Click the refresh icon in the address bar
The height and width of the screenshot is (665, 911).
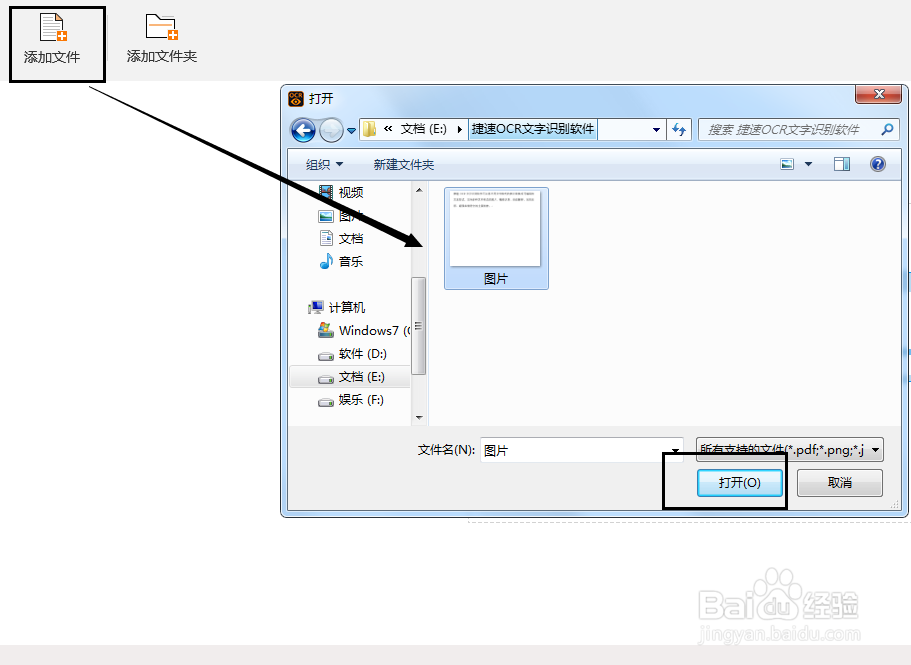(679, 128)
